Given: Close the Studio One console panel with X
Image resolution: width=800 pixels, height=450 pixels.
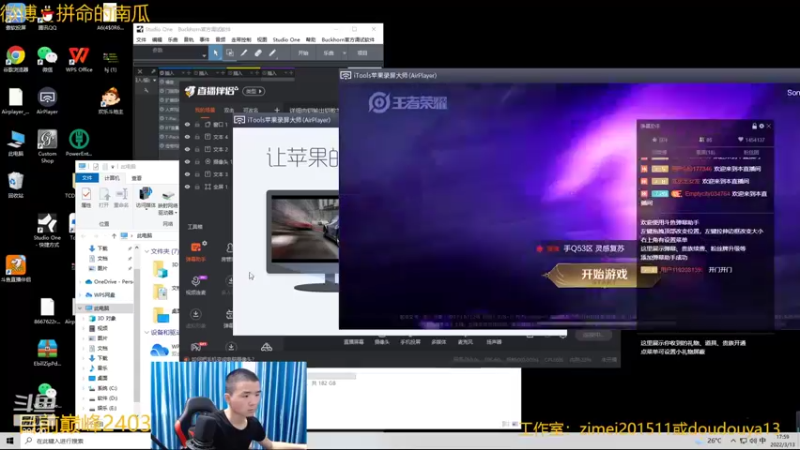Looking at the screenshot, I should point(140,72).
